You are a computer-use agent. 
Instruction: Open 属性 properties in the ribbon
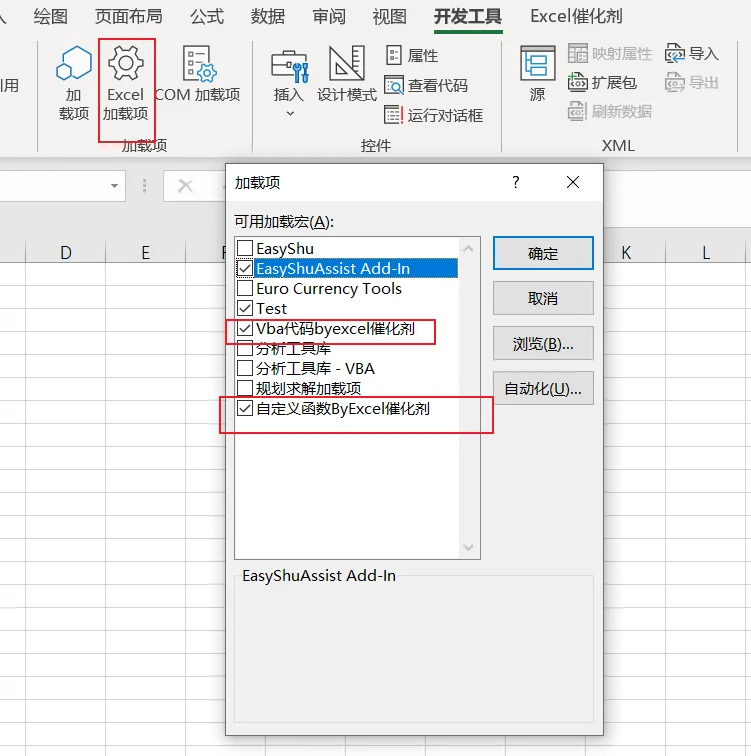[413, 55]
